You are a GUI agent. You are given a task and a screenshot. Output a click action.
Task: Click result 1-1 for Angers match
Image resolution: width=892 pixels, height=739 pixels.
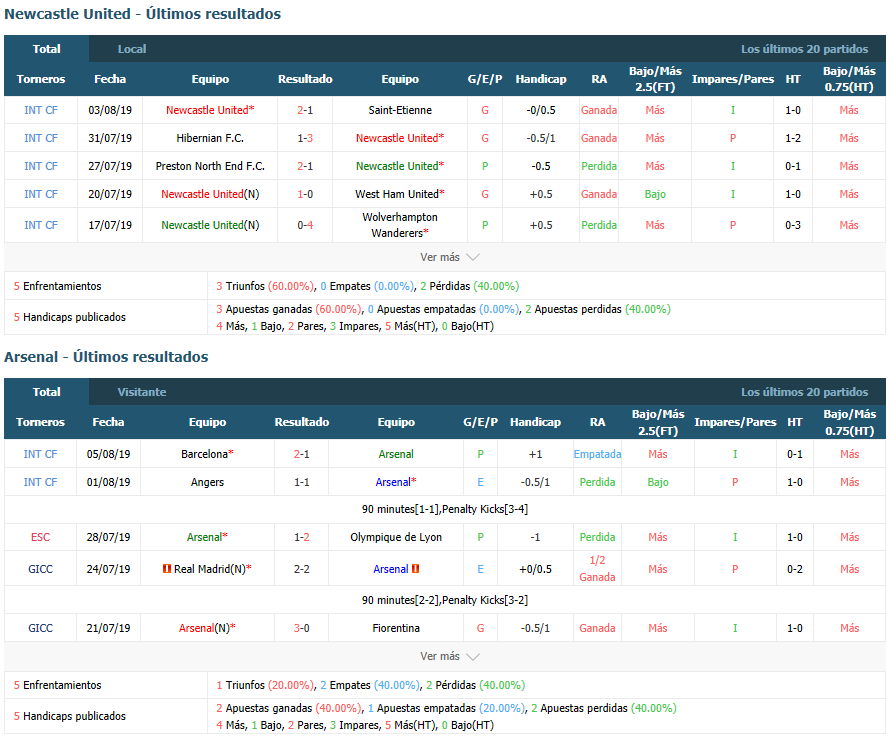pyautogui.click(x=302, y=482)
